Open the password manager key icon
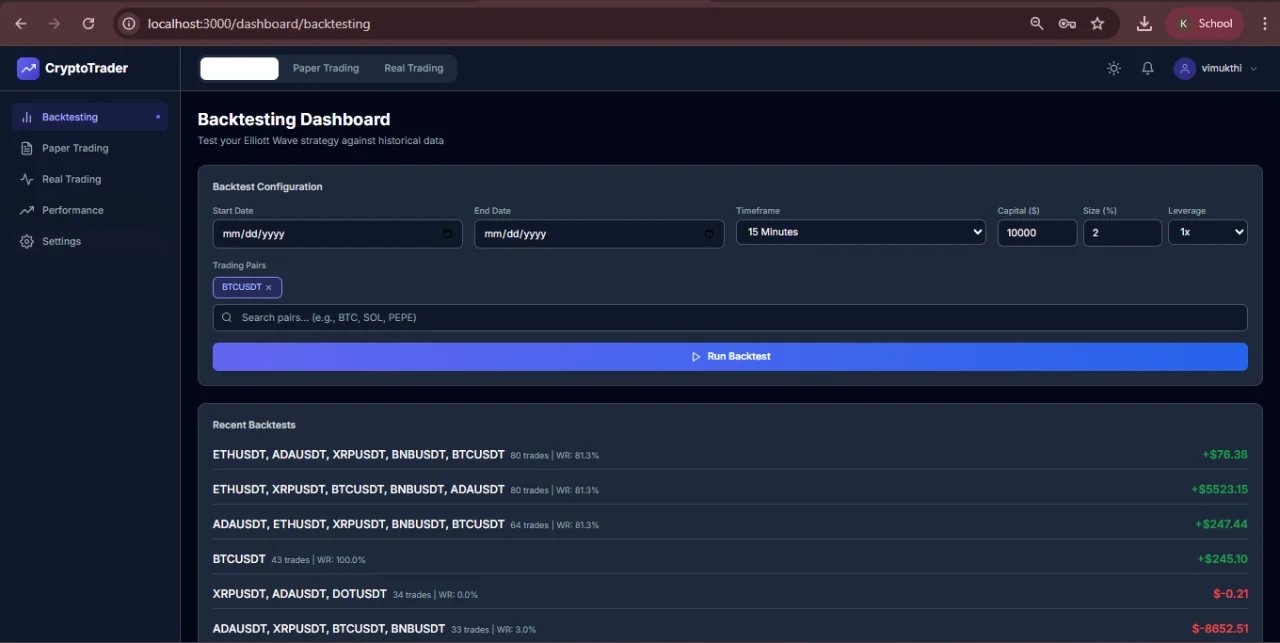 [1067, 23]
